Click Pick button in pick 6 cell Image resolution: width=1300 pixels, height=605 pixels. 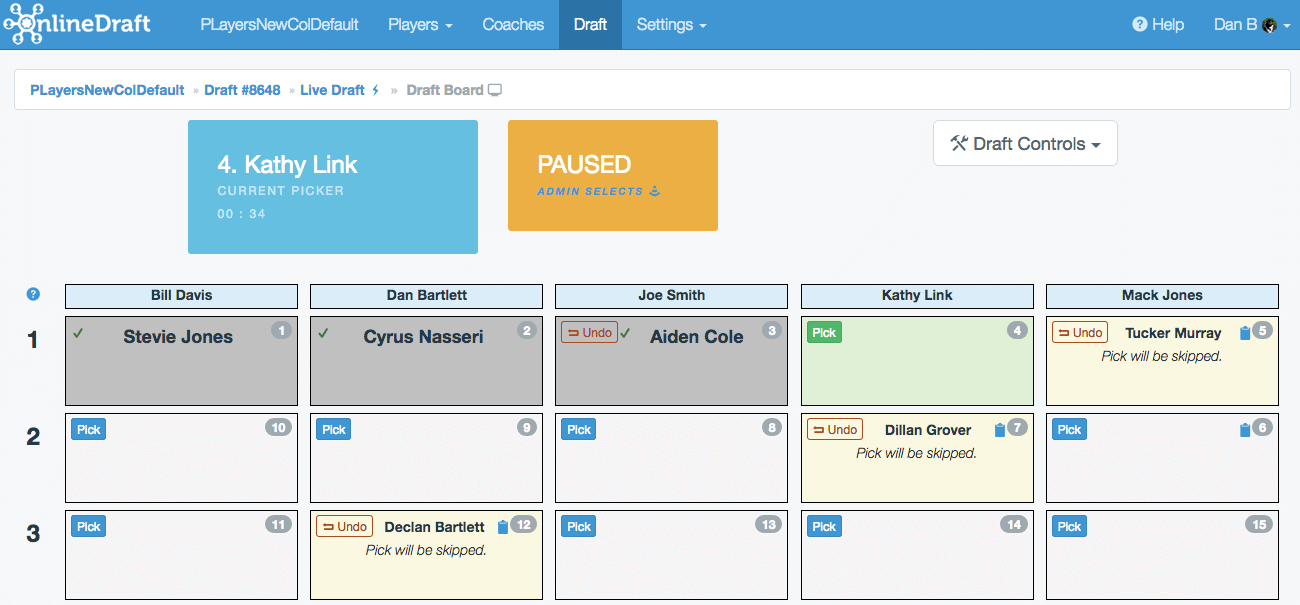pyautogui.click(x=1069, y=430)
